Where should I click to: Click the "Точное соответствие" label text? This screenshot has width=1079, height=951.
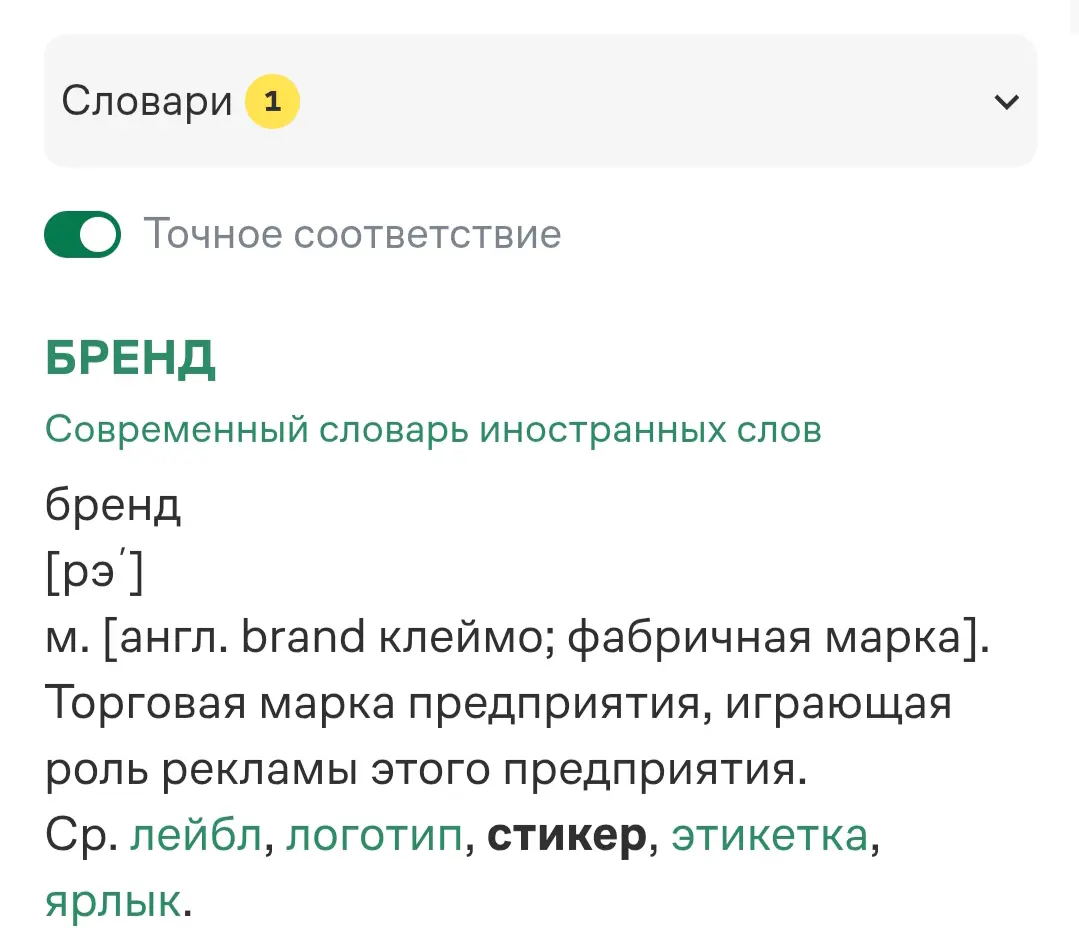point(351,234)
